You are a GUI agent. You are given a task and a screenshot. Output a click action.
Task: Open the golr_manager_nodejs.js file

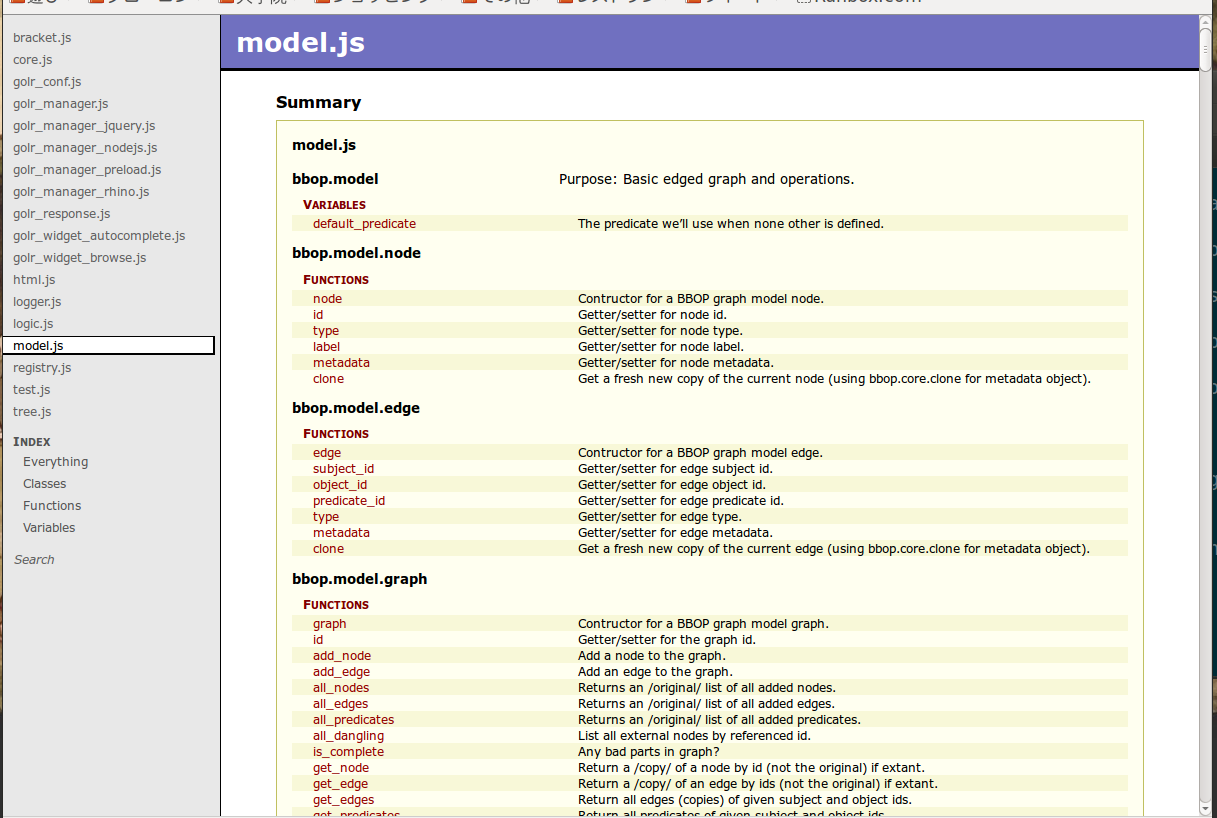[x=85, y=148]
